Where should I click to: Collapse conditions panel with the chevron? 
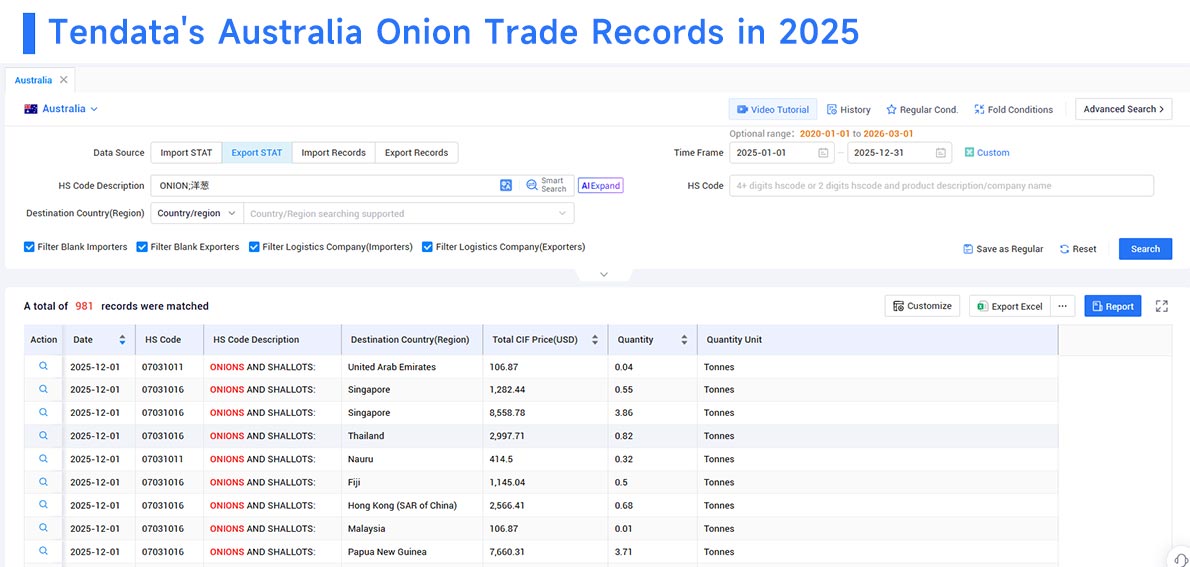click(604, 274)
